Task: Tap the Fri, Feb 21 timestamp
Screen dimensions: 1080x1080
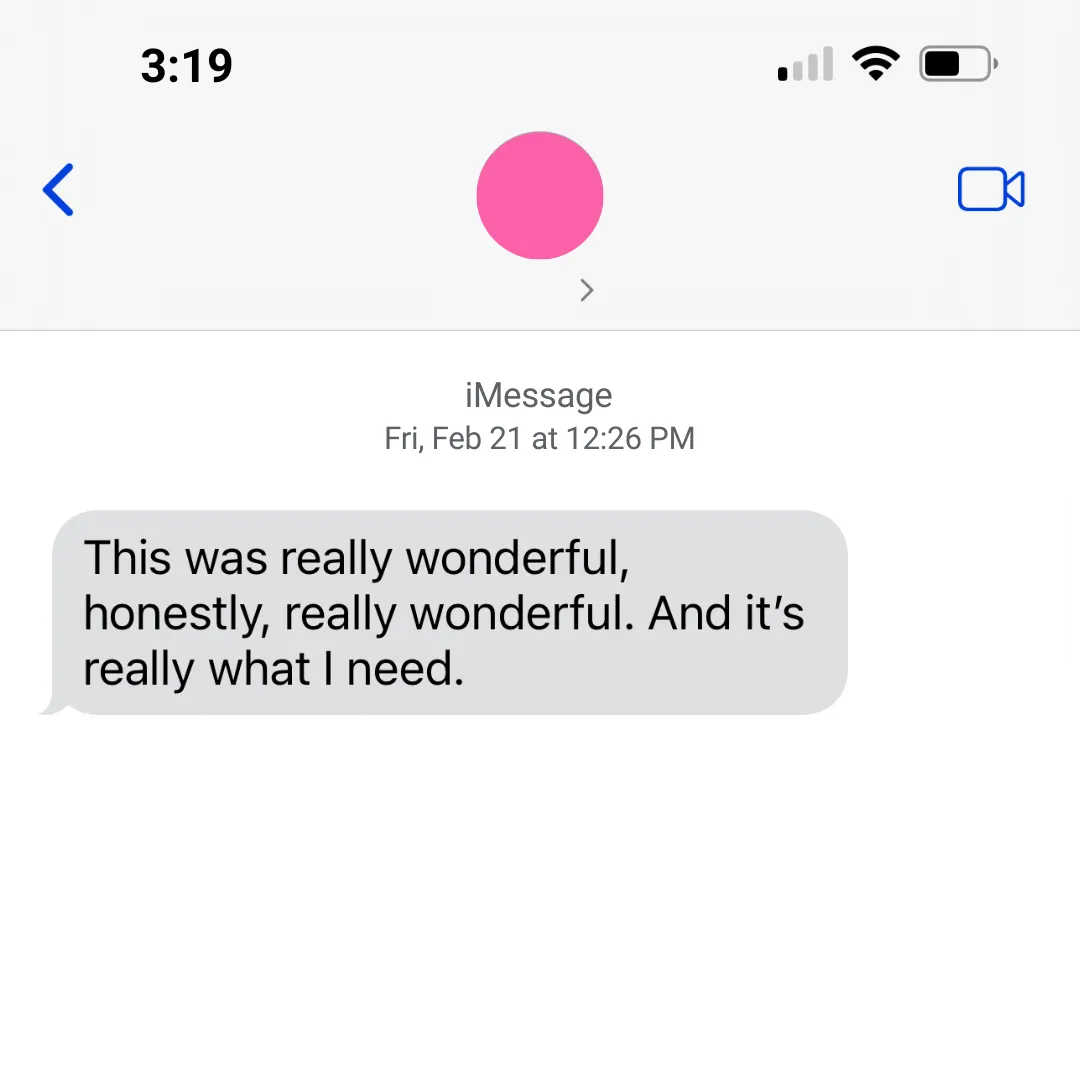Action: pyautogui.click(x=539, y=438)
